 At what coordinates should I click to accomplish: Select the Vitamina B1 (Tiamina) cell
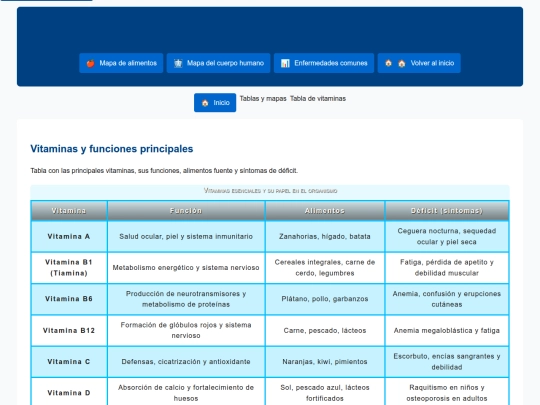click(69, 268)
